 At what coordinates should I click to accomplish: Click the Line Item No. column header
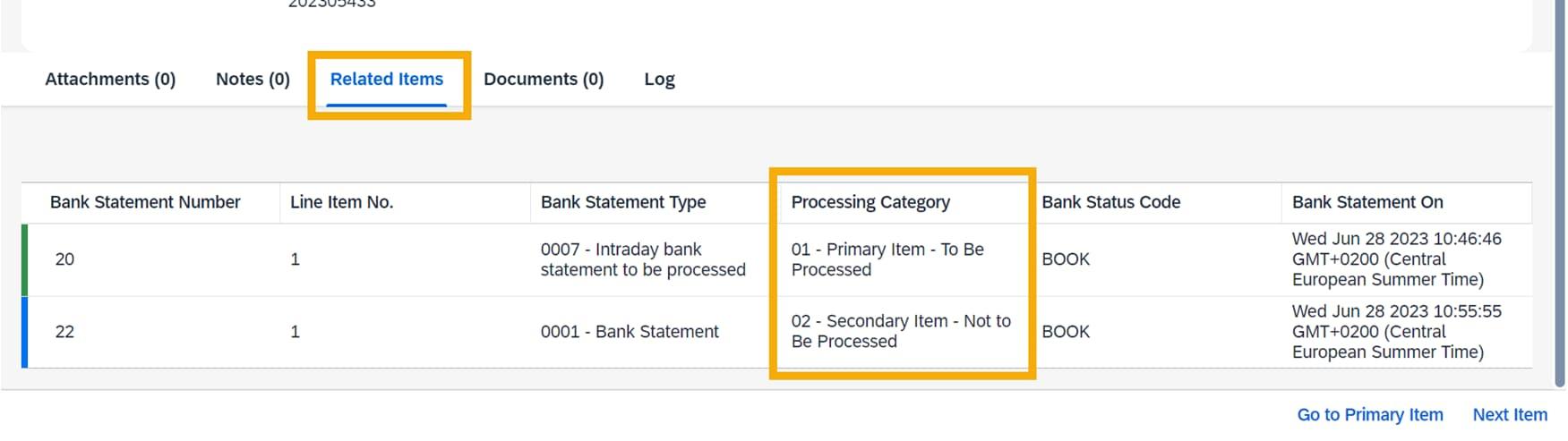click(341, 203)
